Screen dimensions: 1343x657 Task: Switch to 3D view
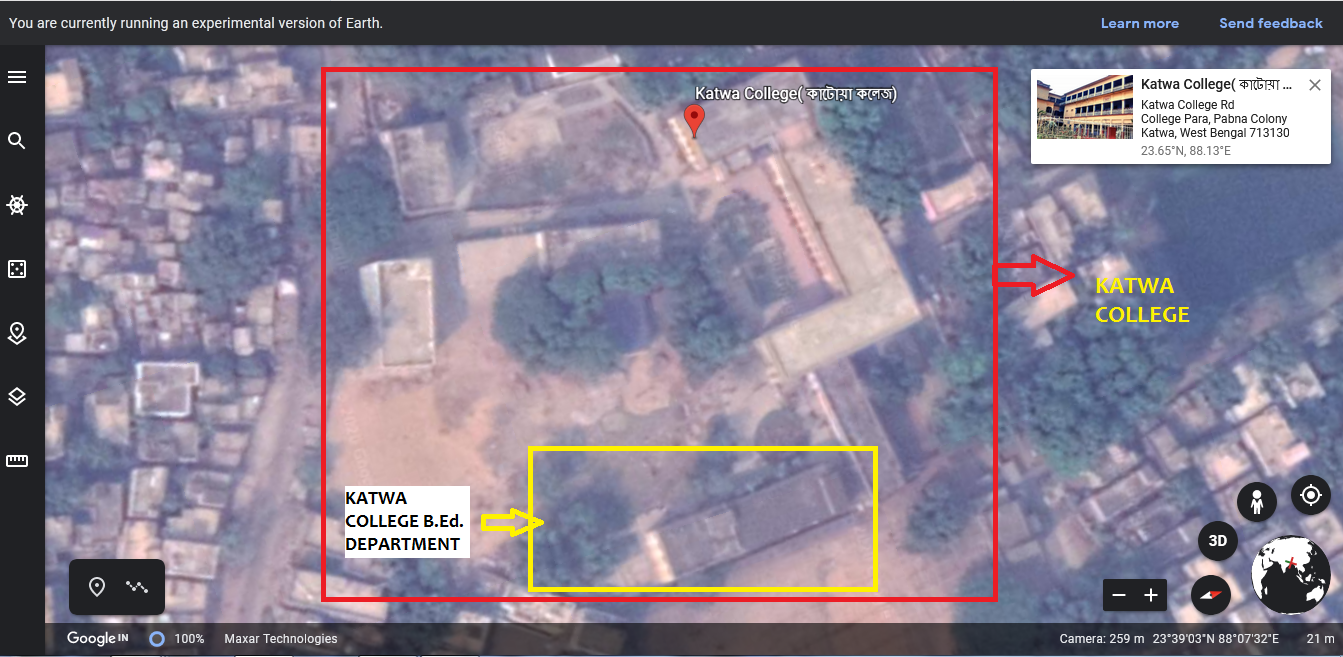coord(1218,542)
